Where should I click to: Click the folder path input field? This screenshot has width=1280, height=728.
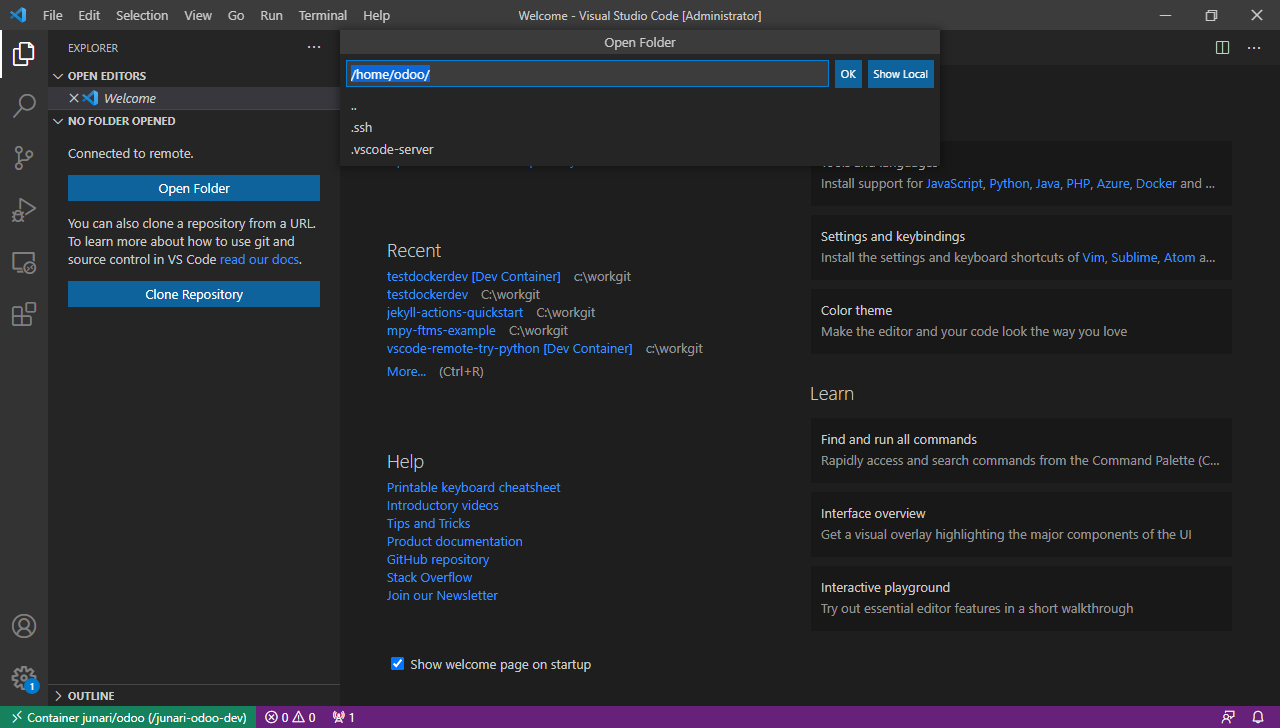pyautogui.click(x=588, y=74)
